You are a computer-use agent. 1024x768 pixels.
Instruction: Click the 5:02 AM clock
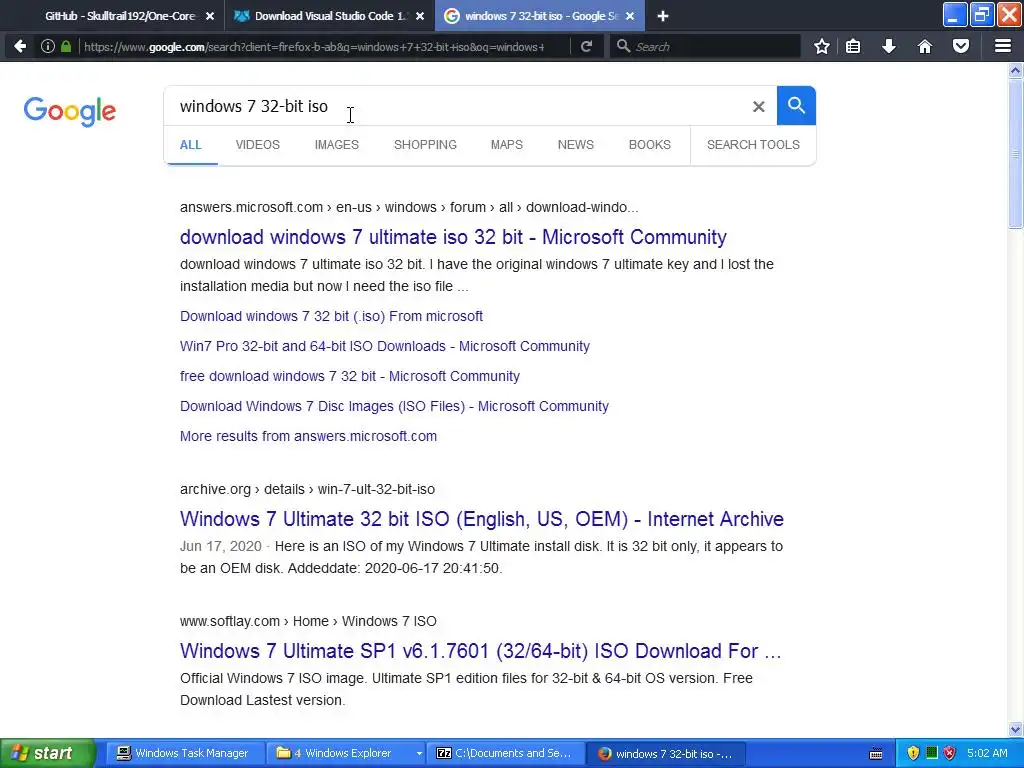[x=987, y=754]
